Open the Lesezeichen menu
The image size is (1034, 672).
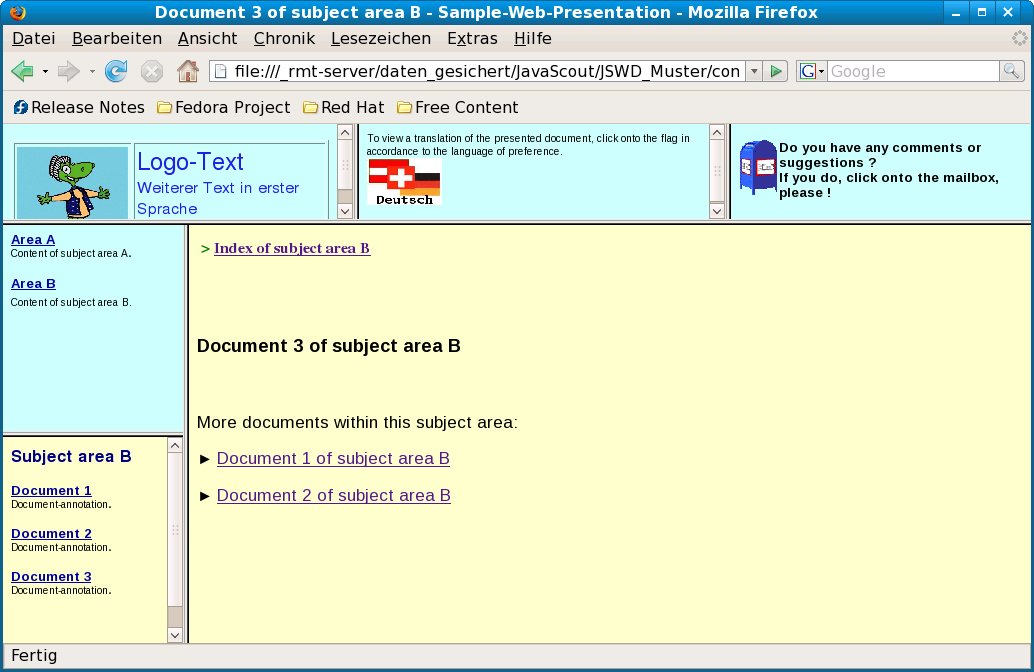(380, 38)
